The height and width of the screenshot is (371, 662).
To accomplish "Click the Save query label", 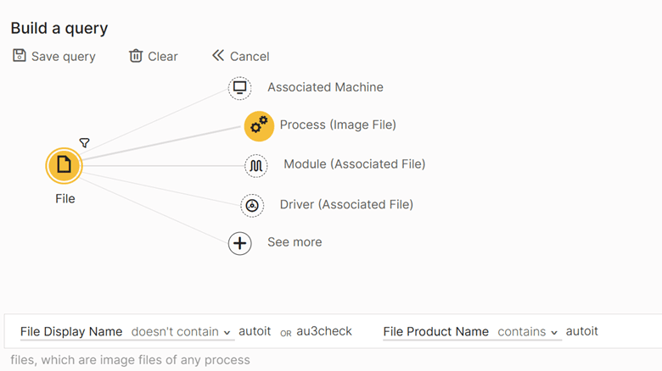I will point(63,57).
